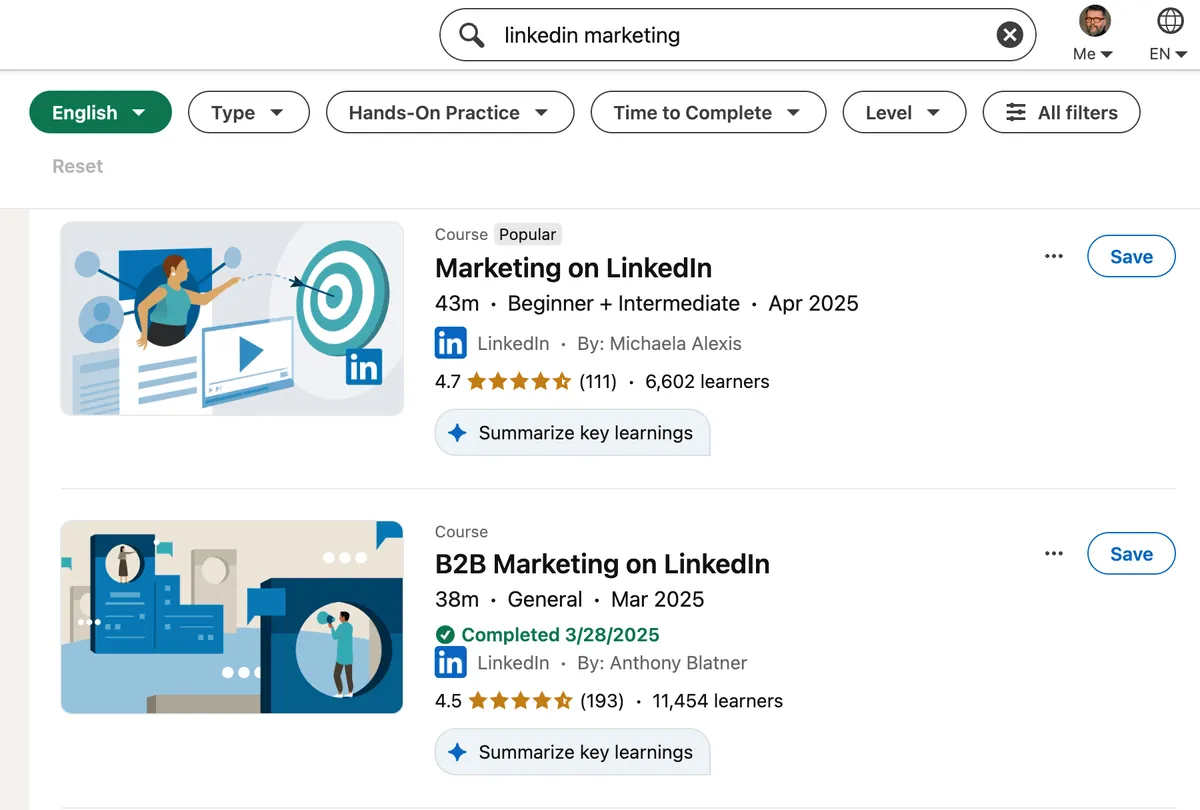Click the 38m General Mar 2025 details line

click(x=570, y=599)
